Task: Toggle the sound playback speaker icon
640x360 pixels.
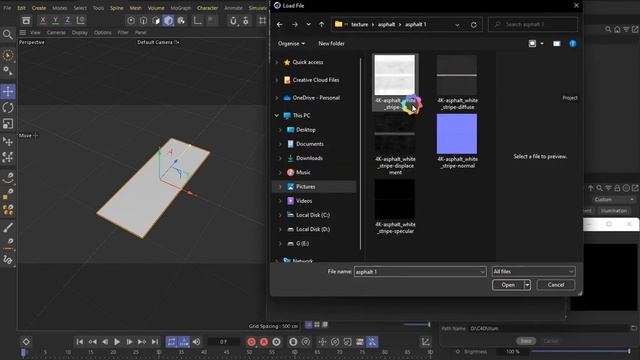Action: click(196, 342)
